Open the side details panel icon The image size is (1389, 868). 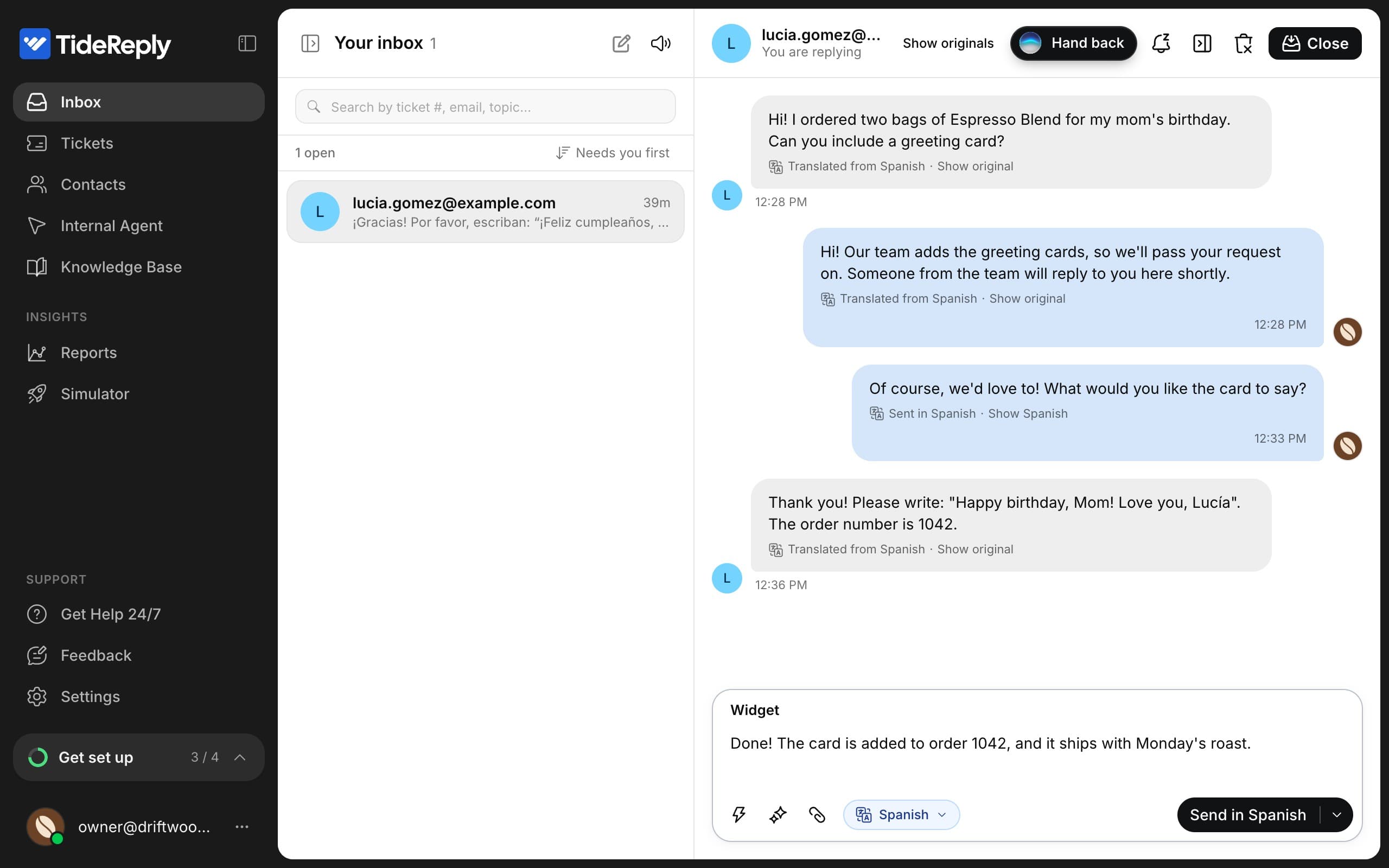coord(1202,43)
